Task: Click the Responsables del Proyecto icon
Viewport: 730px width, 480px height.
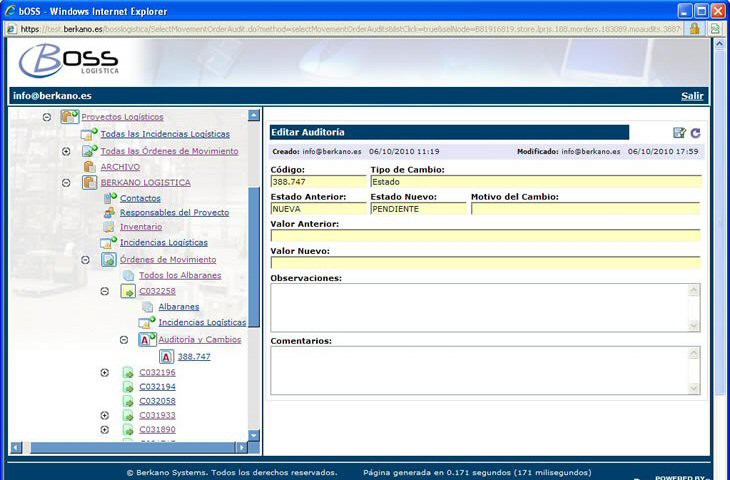Action: [109, 213]
